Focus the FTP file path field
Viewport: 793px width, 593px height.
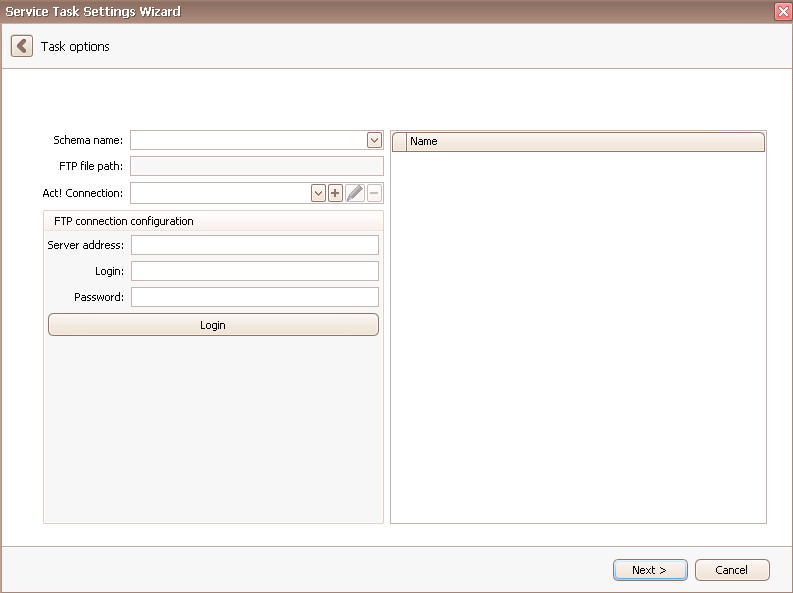click(x=257, y=166)
